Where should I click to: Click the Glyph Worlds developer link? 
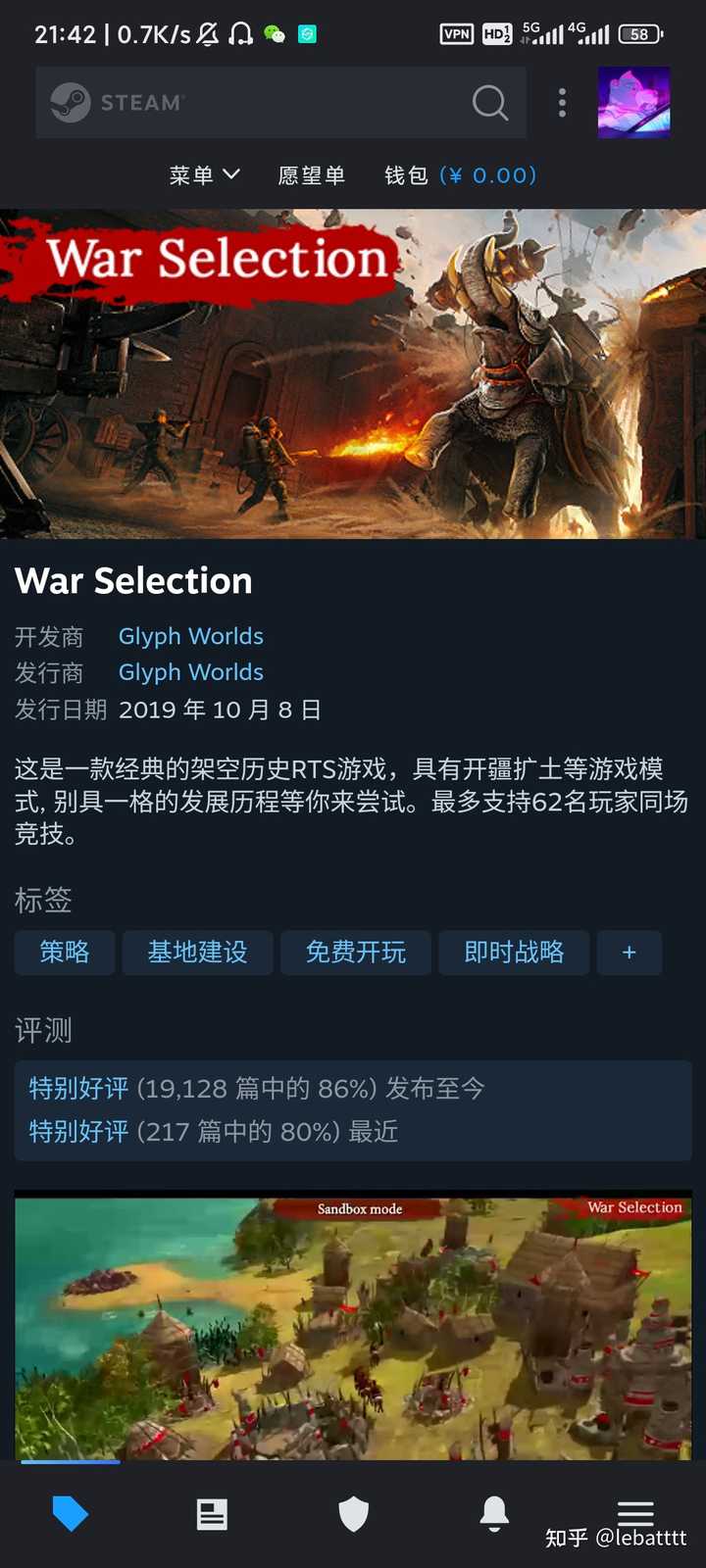point(191,636)
